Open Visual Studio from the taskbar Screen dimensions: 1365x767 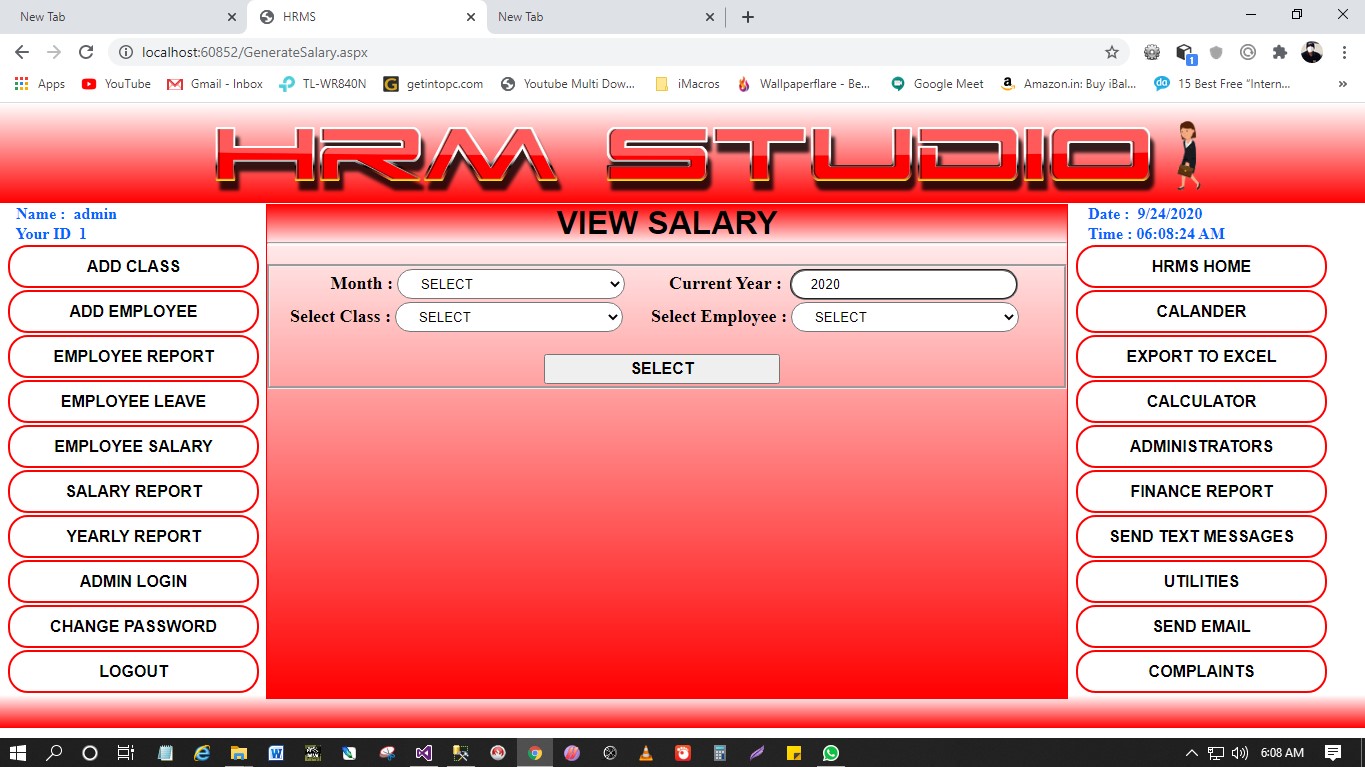pos(424,753)
